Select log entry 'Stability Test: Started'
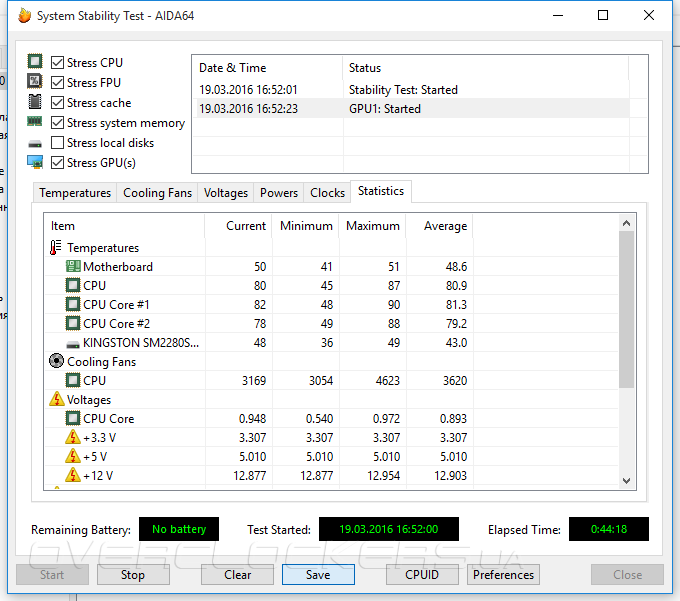 pos(403,90)
